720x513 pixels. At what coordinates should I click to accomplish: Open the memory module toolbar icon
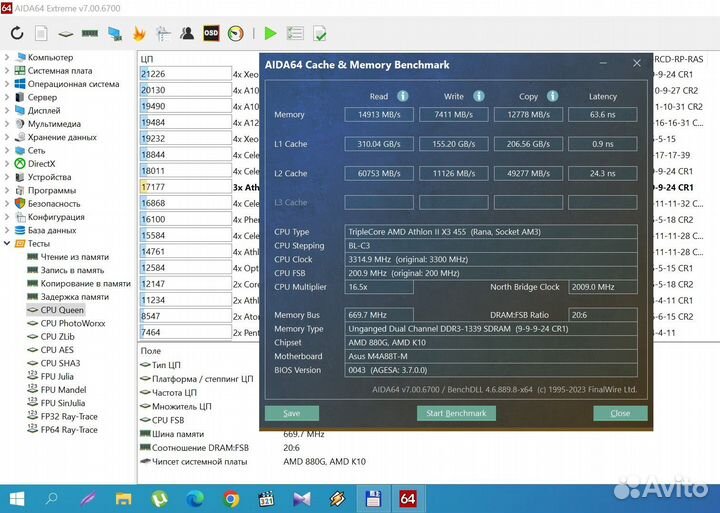tap(90, 33)
